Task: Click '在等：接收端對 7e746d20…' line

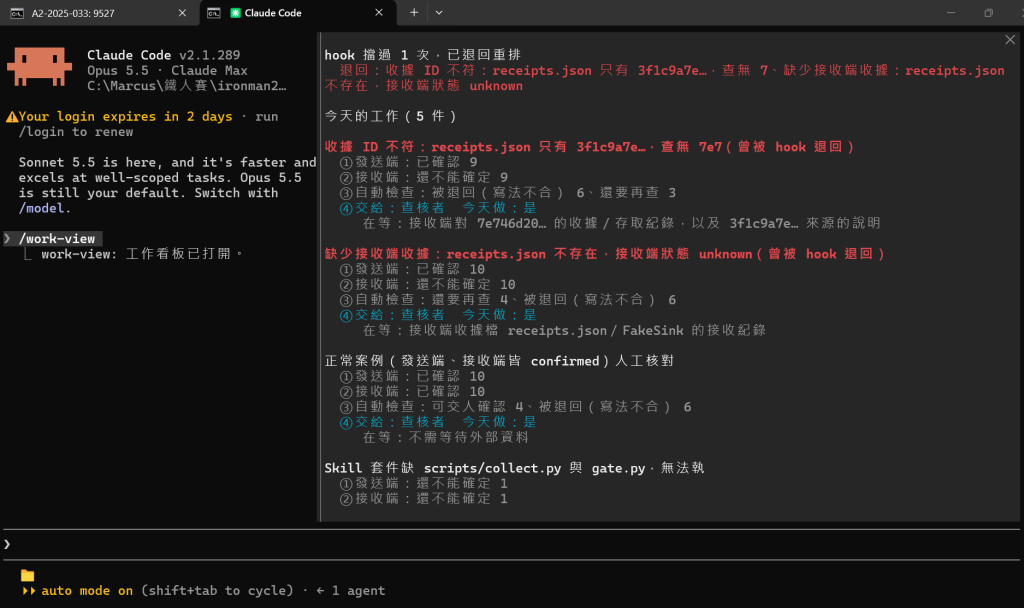Action: [621, 223]
